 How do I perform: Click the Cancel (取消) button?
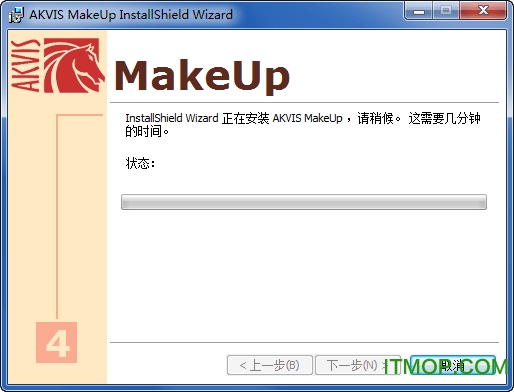[x=453, y=365]
